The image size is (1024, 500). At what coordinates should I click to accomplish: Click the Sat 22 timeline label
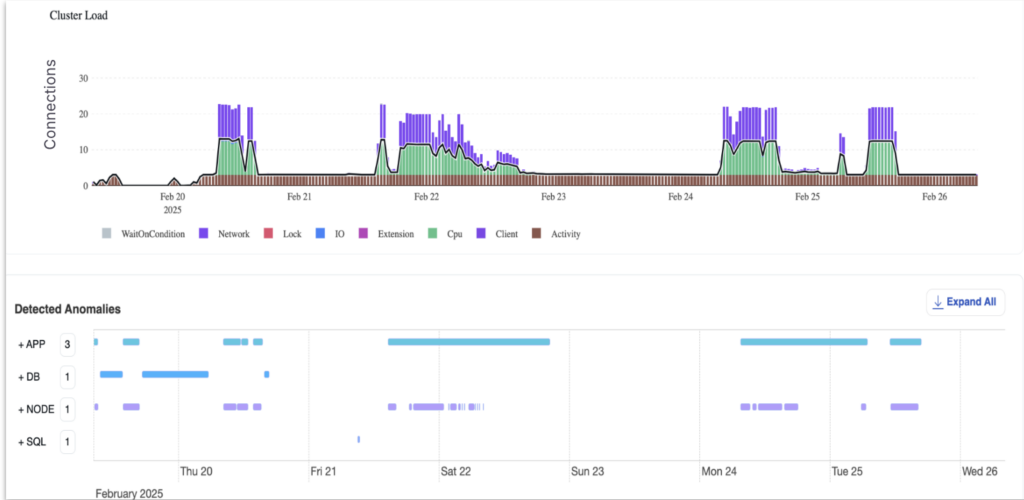tap(456, 471)
